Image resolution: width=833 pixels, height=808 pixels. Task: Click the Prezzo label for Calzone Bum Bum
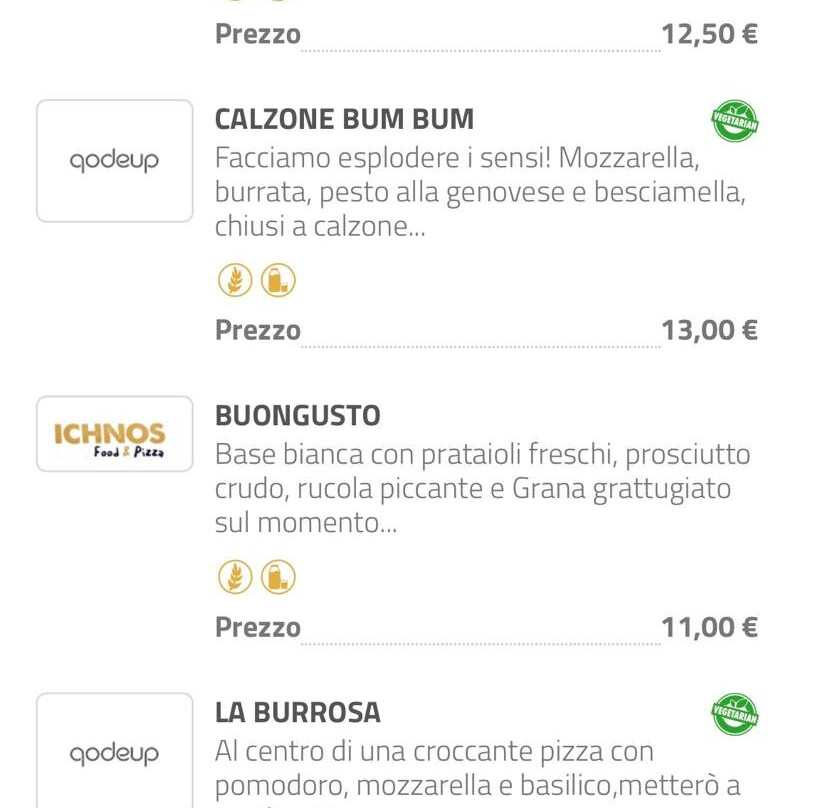pos(258,330)
